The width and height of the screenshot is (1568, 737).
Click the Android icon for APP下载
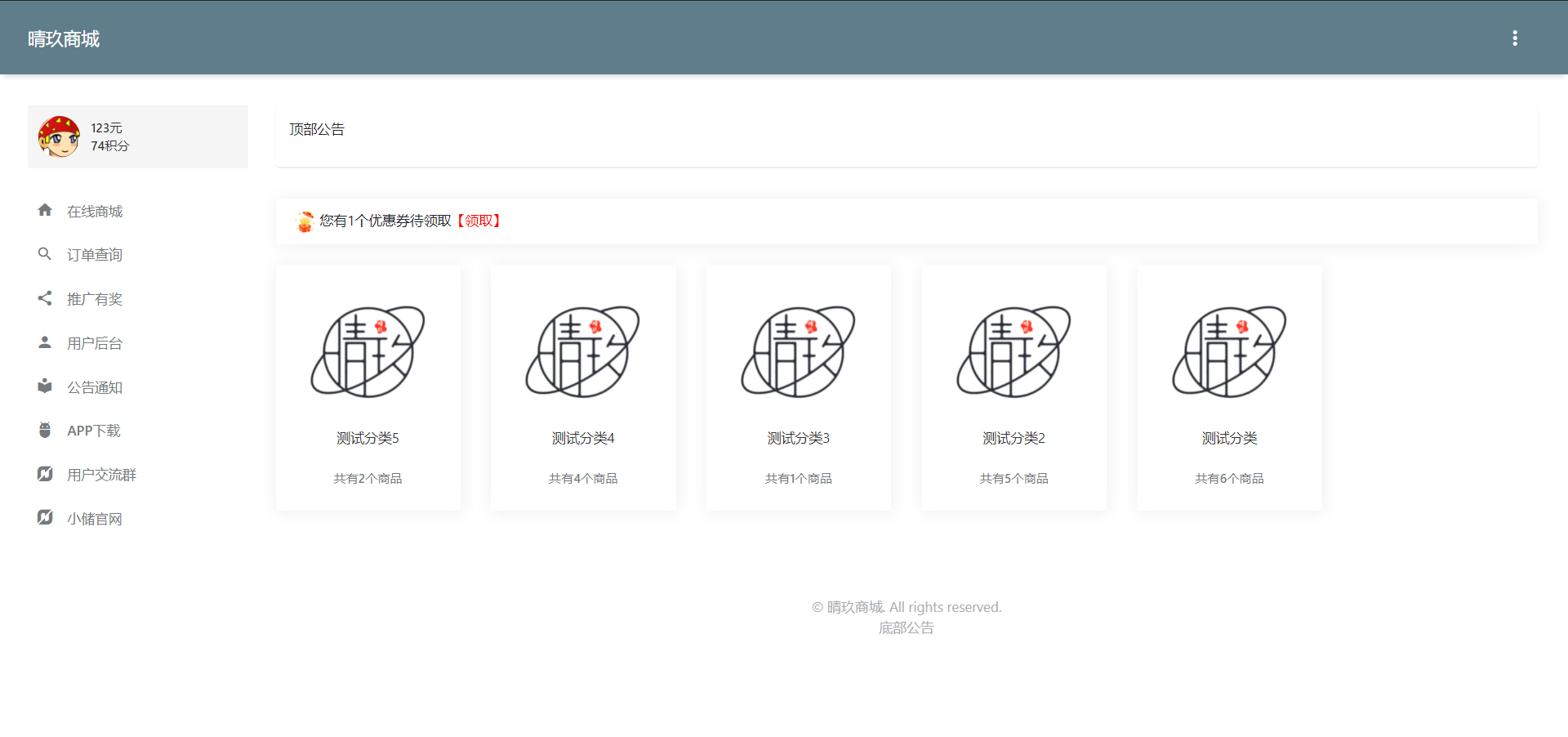coord(45,430)
